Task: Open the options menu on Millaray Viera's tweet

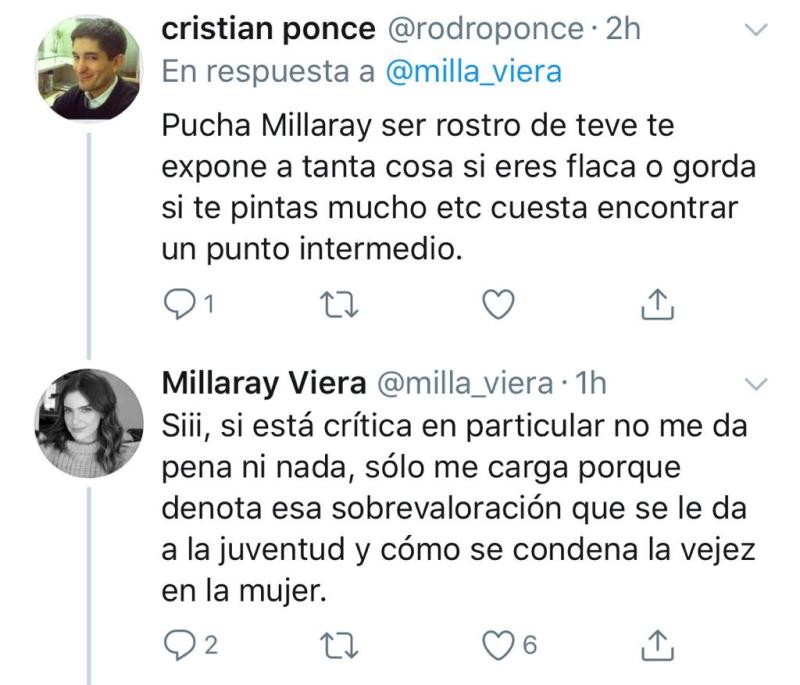Action: (757, 384)
